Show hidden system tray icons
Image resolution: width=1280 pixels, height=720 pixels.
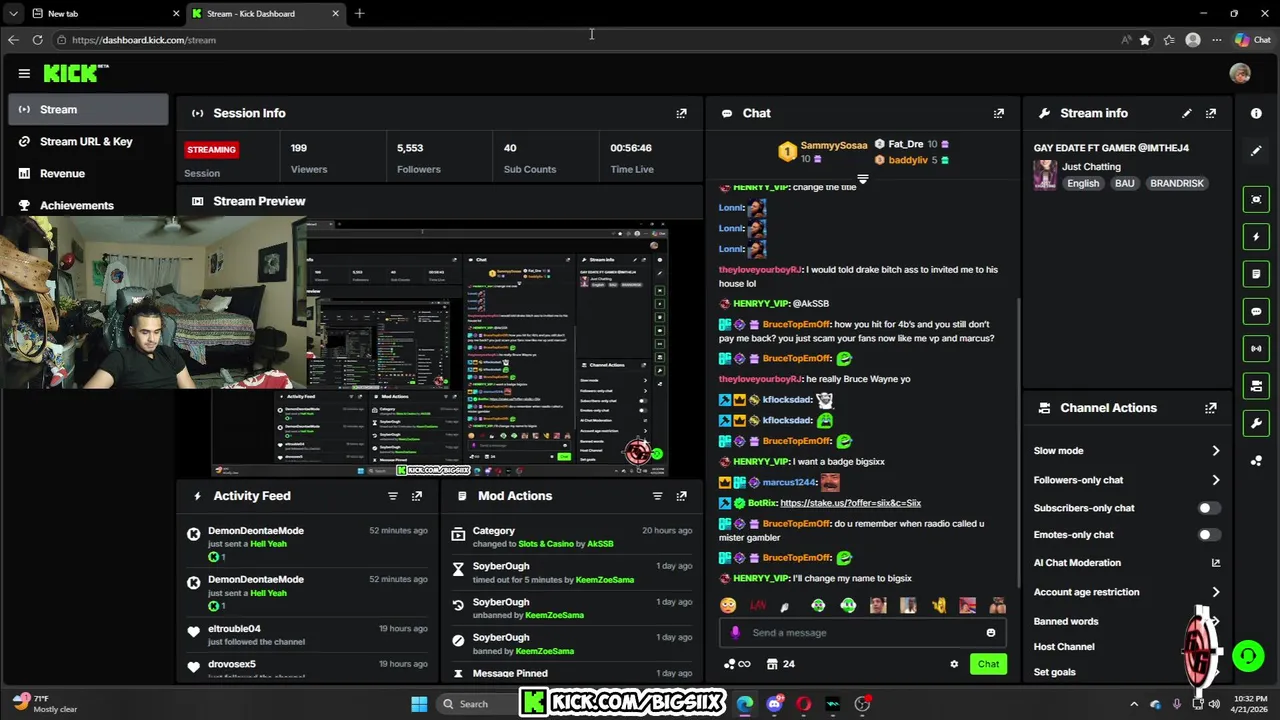tap(1133, 704)
